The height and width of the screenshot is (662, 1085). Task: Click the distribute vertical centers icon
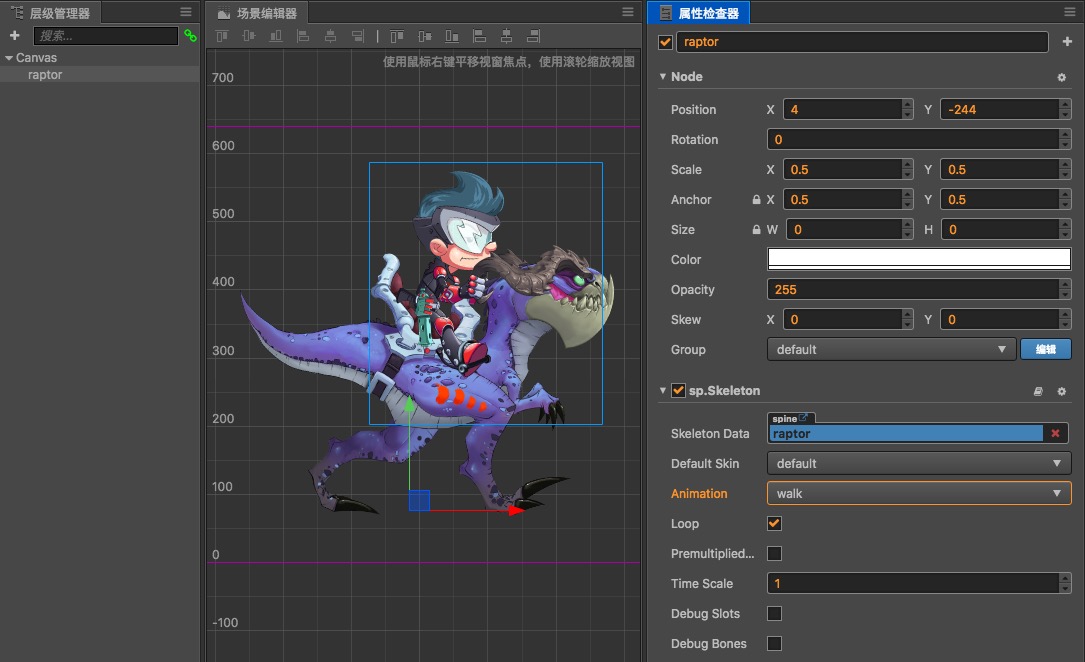pyautogui.click(x=425, y=36)
